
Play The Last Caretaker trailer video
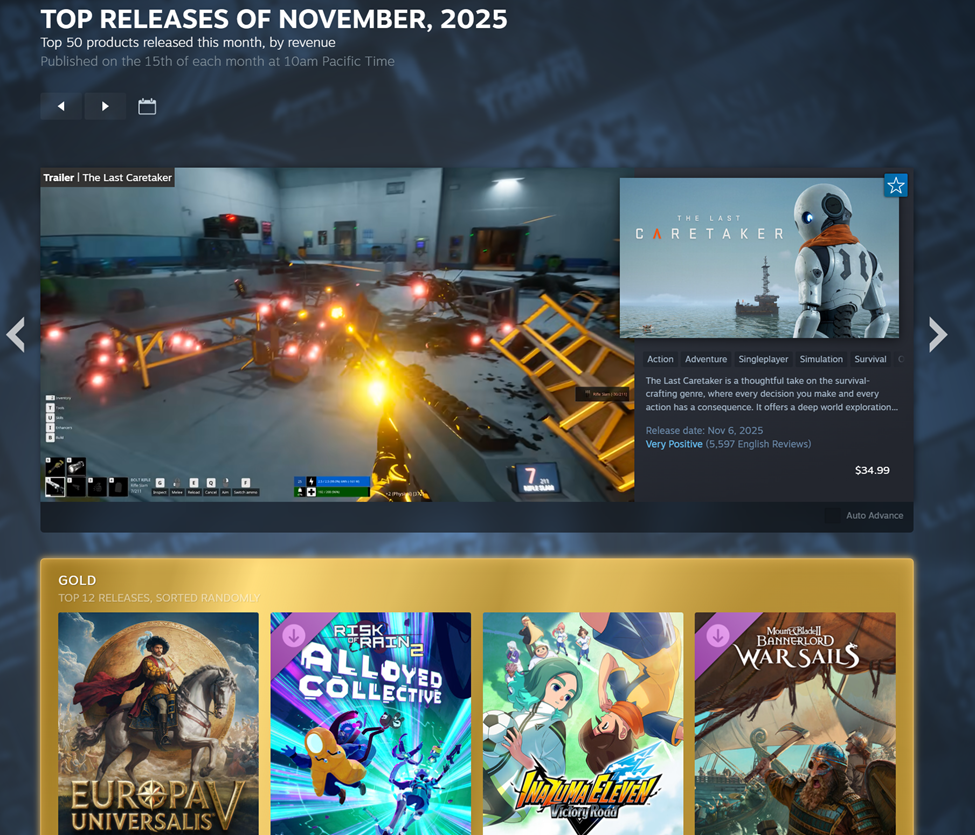(337, 335)
